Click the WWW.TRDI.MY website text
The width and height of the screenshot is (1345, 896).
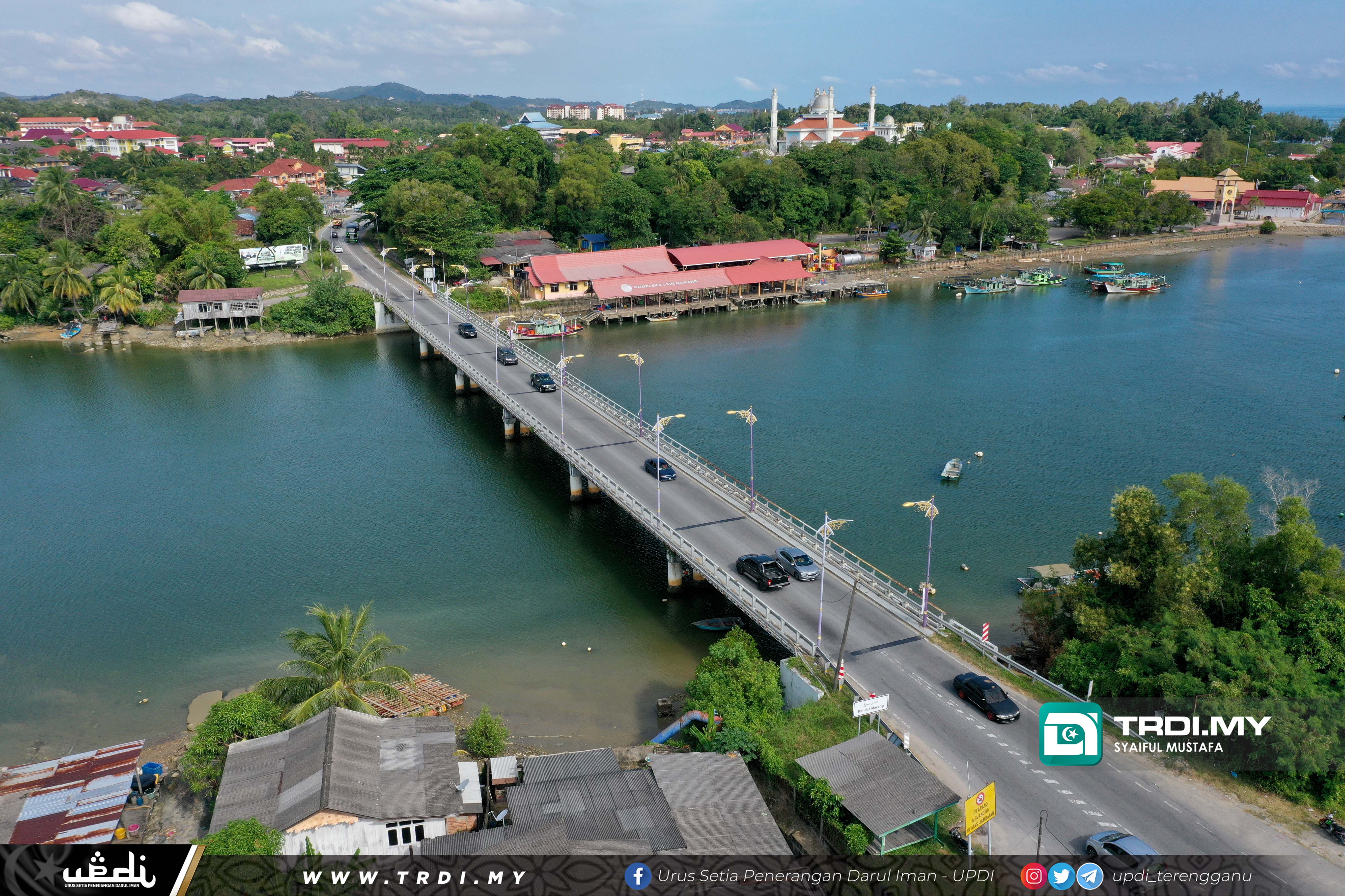click(x=414, y=877)
